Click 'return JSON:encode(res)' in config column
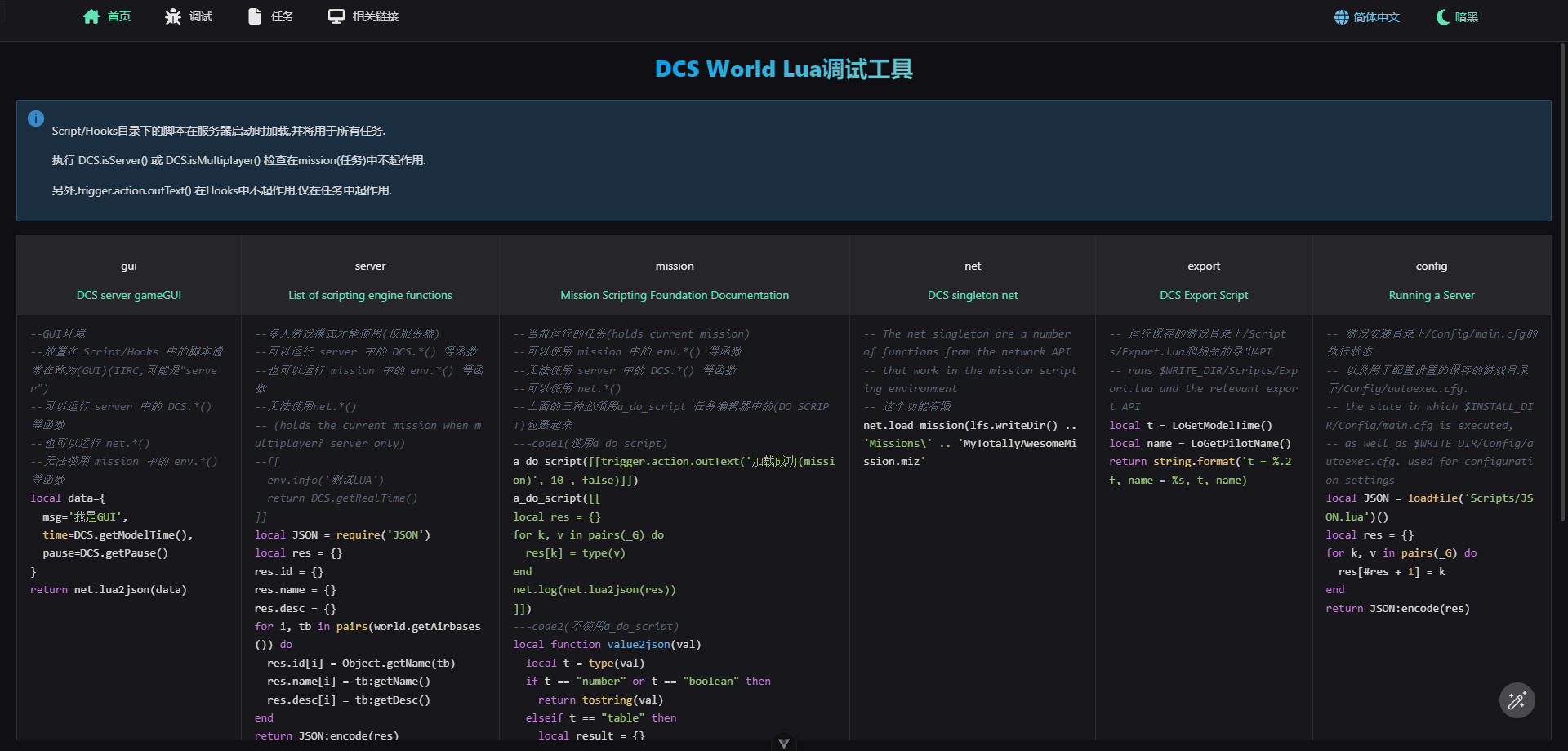 [1398, 609]
